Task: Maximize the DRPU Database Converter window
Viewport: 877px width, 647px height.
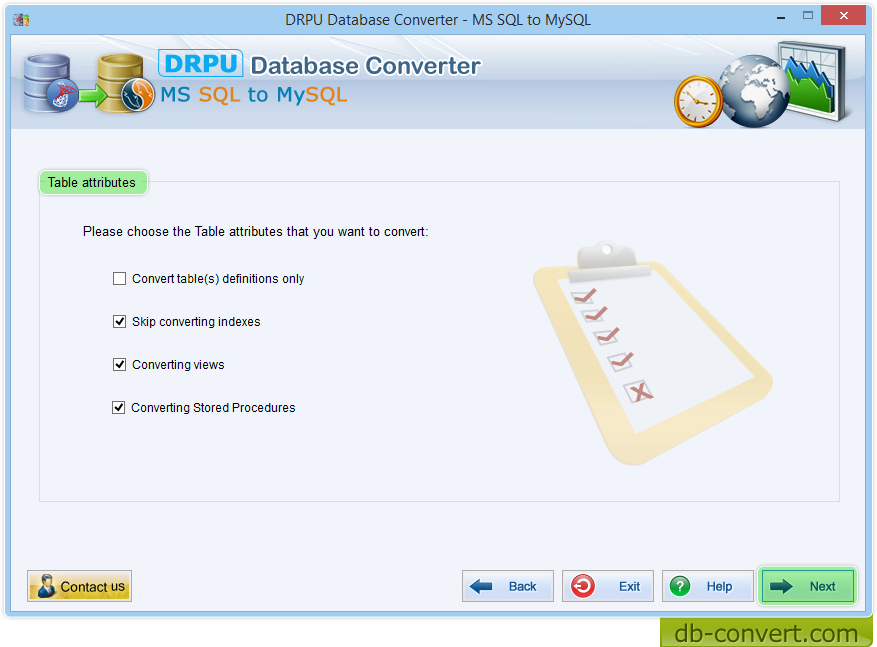Action: [808, 16]
